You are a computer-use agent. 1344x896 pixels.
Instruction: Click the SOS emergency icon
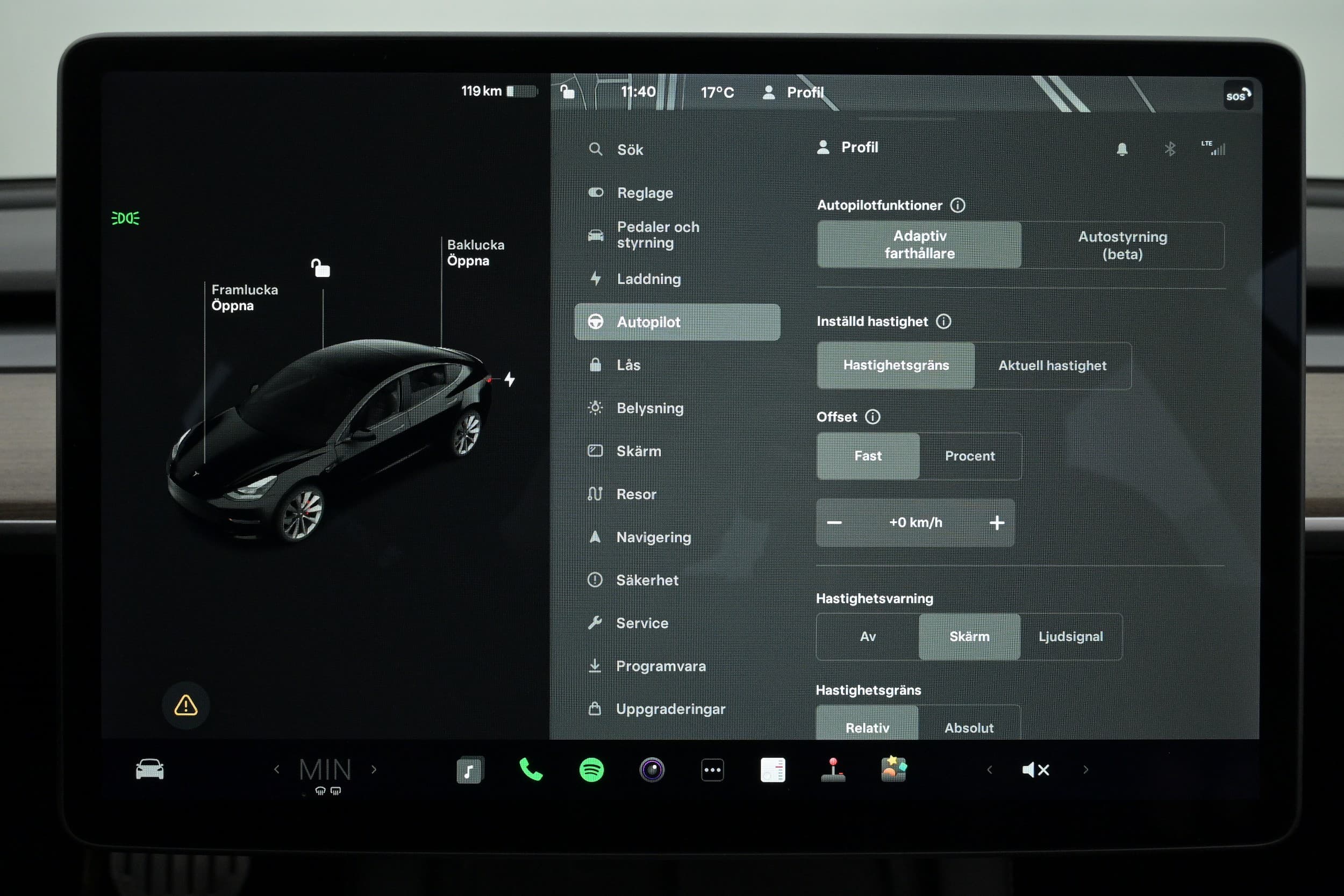click(1238, 96)
